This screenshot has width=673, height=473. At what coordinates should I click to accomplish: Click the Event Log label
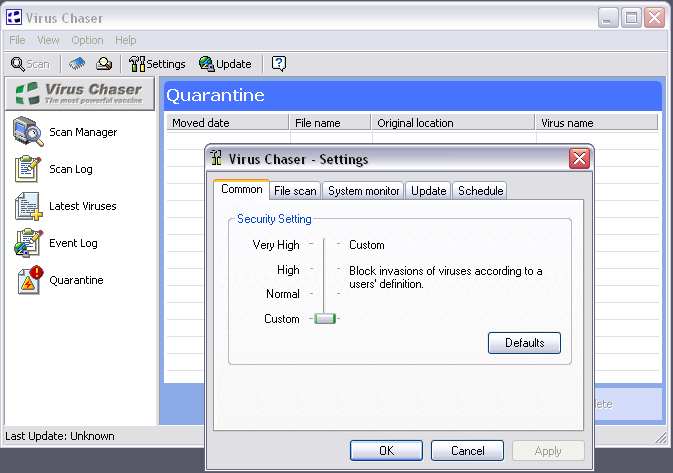click(x=73, y=243)
